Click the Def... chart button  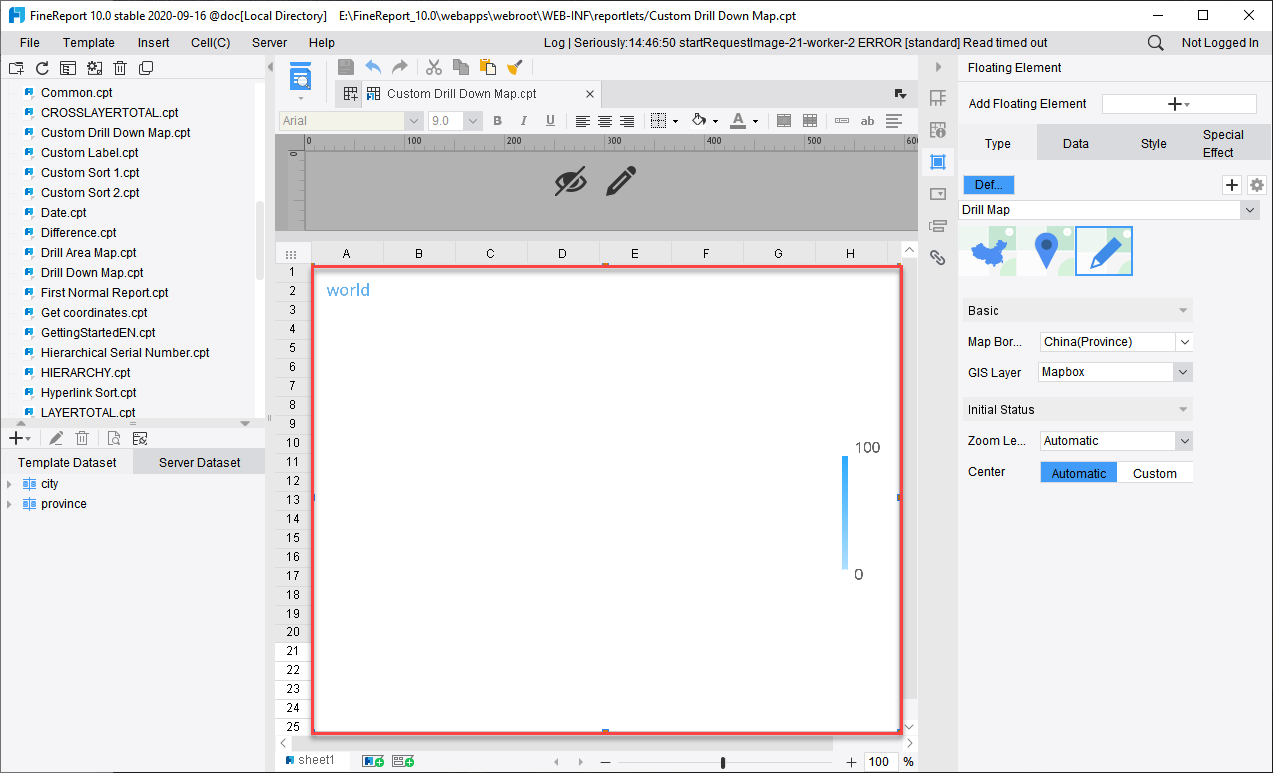tap(989, 185)
